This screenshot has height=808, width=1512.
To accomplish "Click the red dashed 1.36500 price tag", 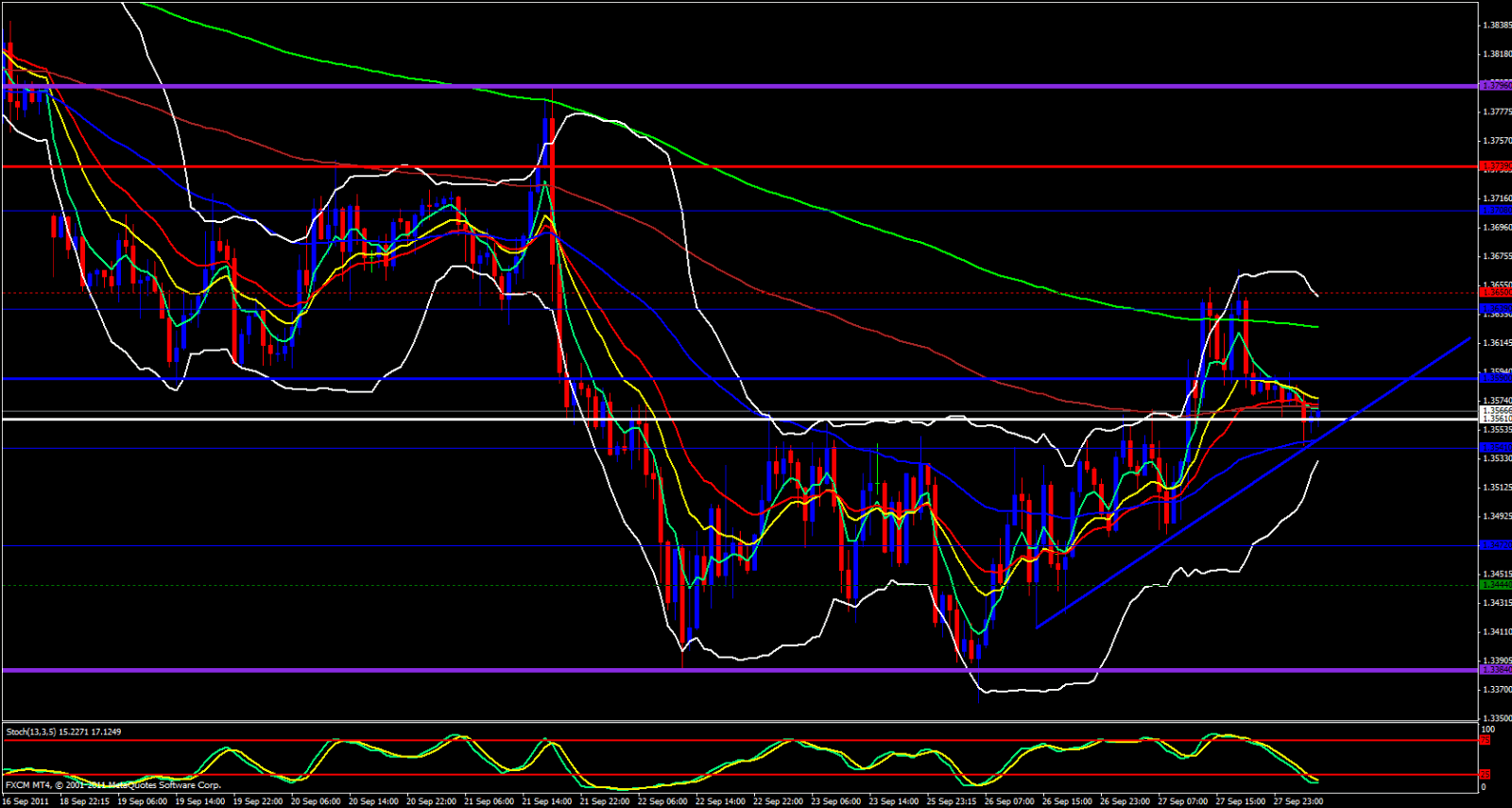I will pos(1496,293).
